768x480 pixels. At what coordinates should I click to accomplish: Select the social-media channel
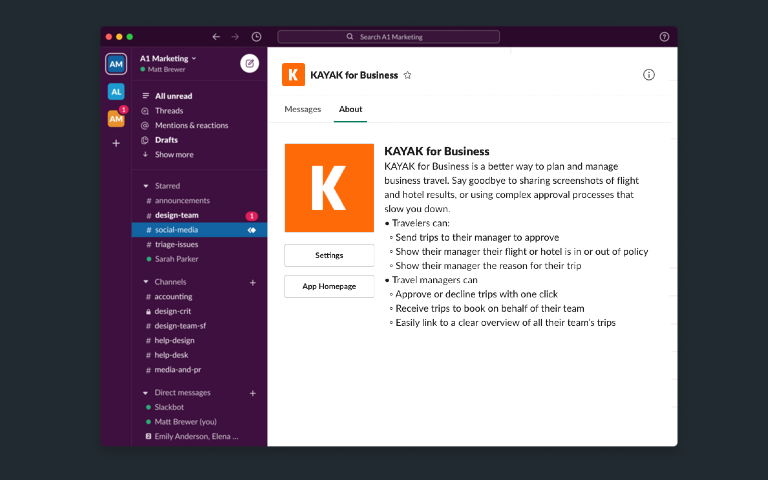point(199,230)
